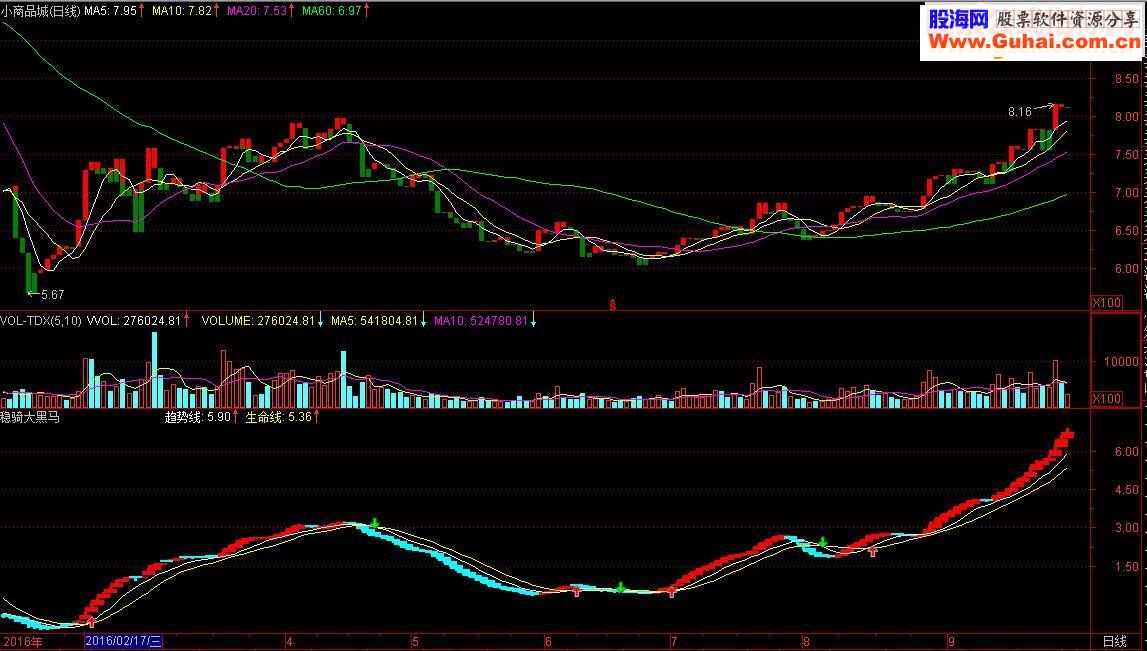
Task: Click the highlighted date 2016/02/17/三
Action: click(x=123, y=641)
